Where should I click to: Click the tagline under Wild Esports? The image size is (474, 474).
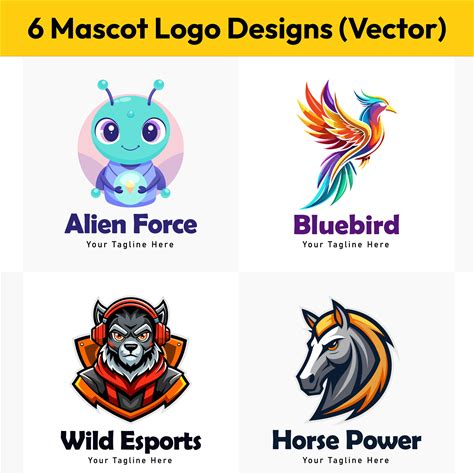tap(130, 461)
